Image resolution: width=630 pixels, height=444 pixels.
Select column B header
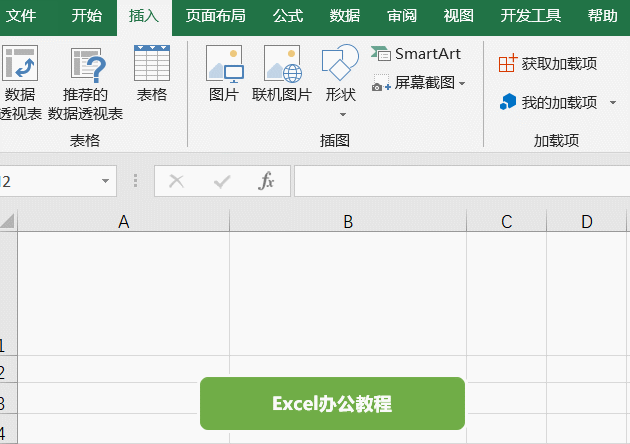click(348, 221)
